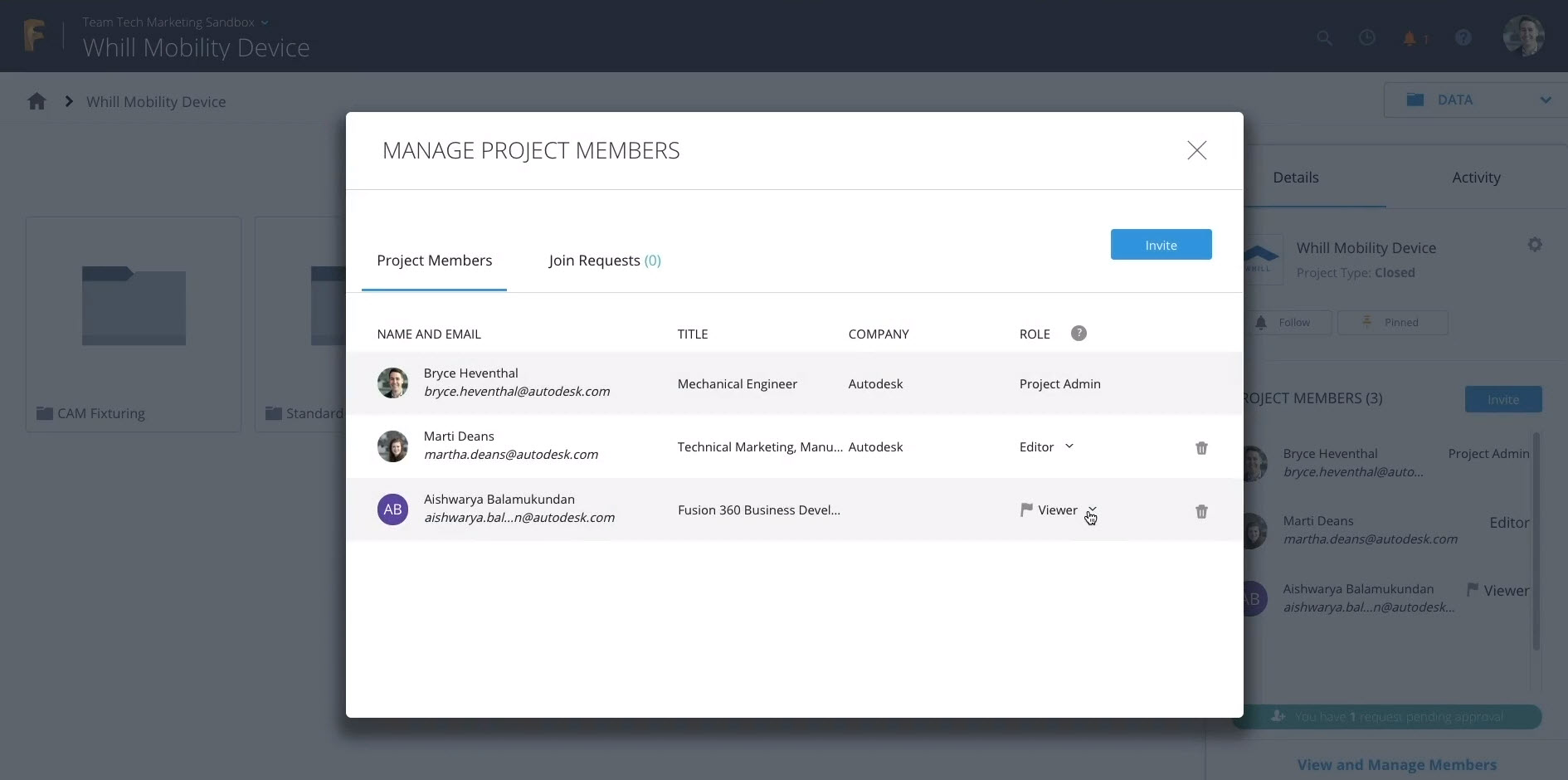This screenshot has width=1568, height=780.
Task: Open the Team Tech Marketing Sandbox hub dropdown
Action: (x=175, y=22)
